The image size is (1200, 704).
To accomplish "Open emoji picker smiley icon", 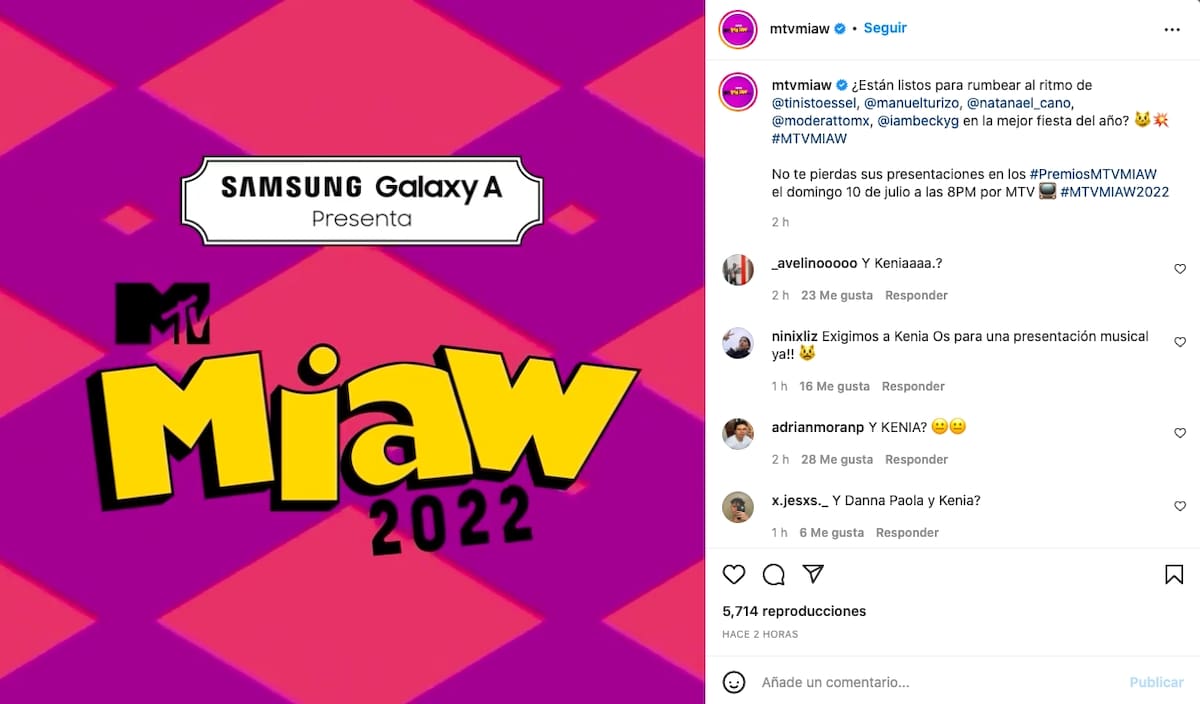I will click(x=734, y=682).
